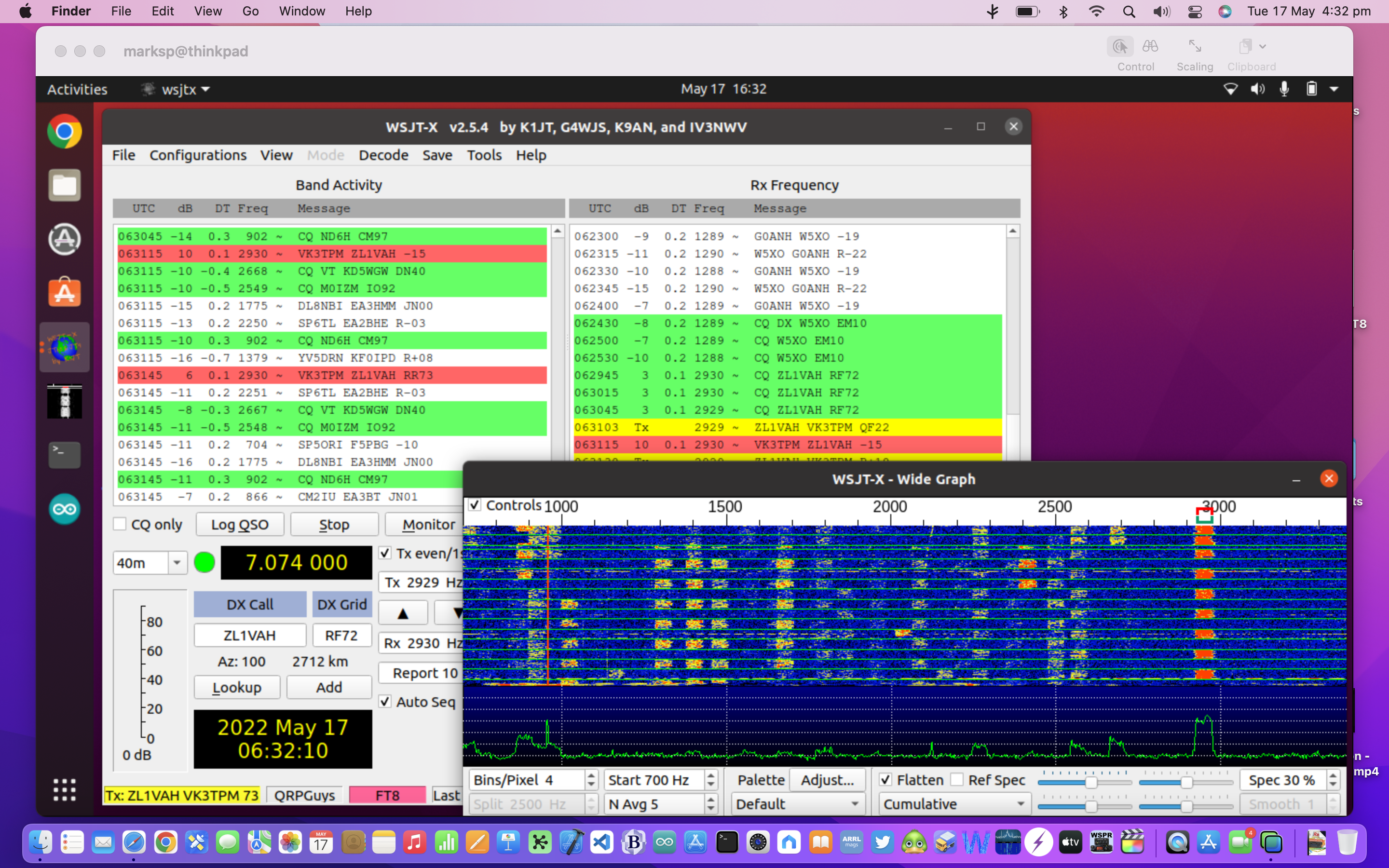Image resolution: width=1389 pixels, height=868 pixels.
Task: Adjust the Start 700 Hz stepper arrows
Action: pyautogui.click(x=711, y=780)
